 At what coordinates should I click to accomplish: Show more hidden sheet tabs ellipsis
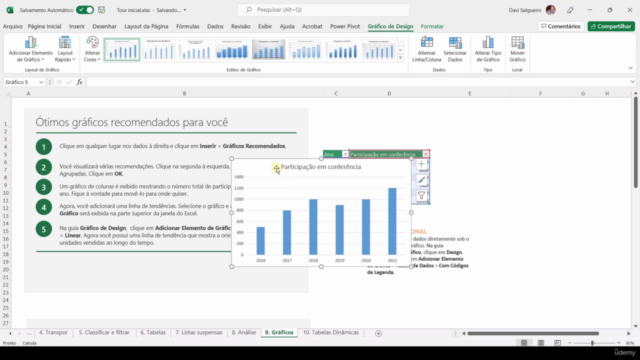coord(29,333)
